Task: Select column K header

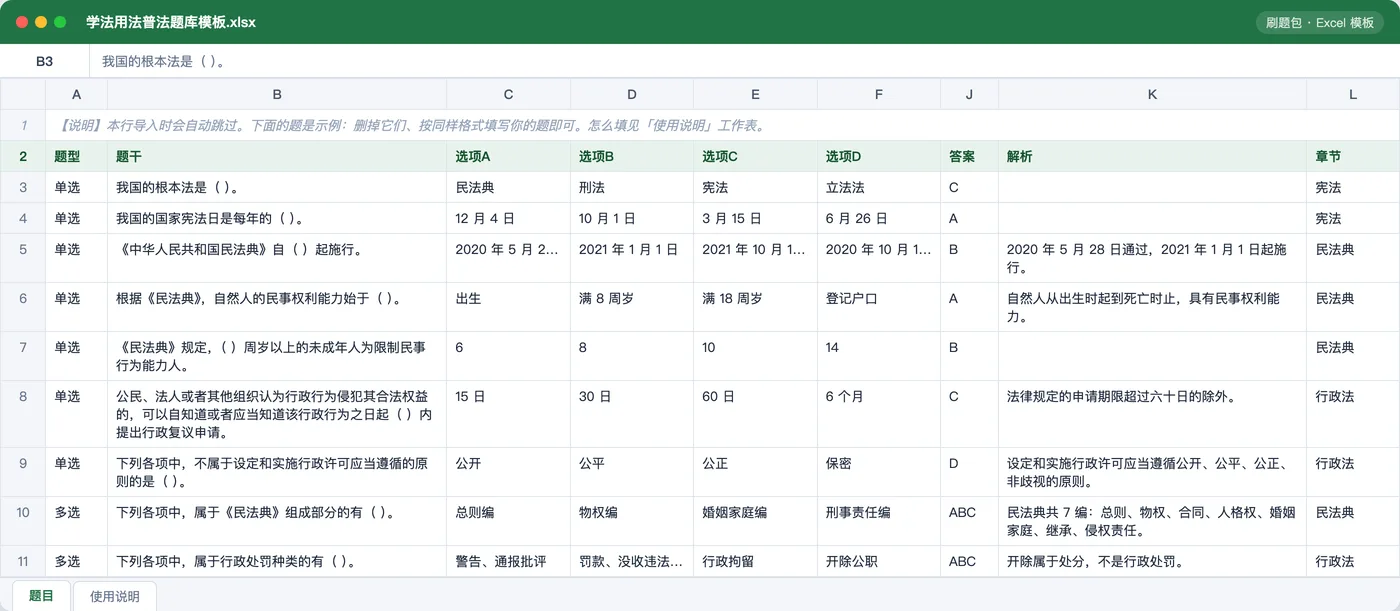Action: 1153,95
